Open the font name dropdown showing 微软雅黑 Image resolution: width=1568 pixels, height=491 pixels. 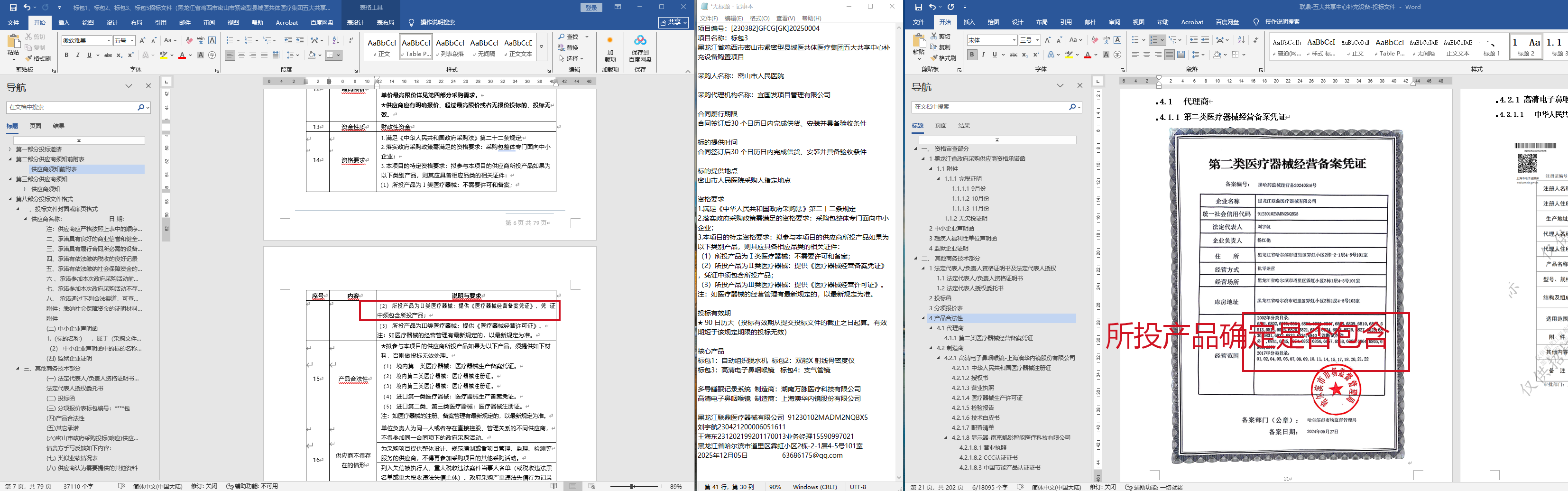pyautogui.click(x=109, y=41)
